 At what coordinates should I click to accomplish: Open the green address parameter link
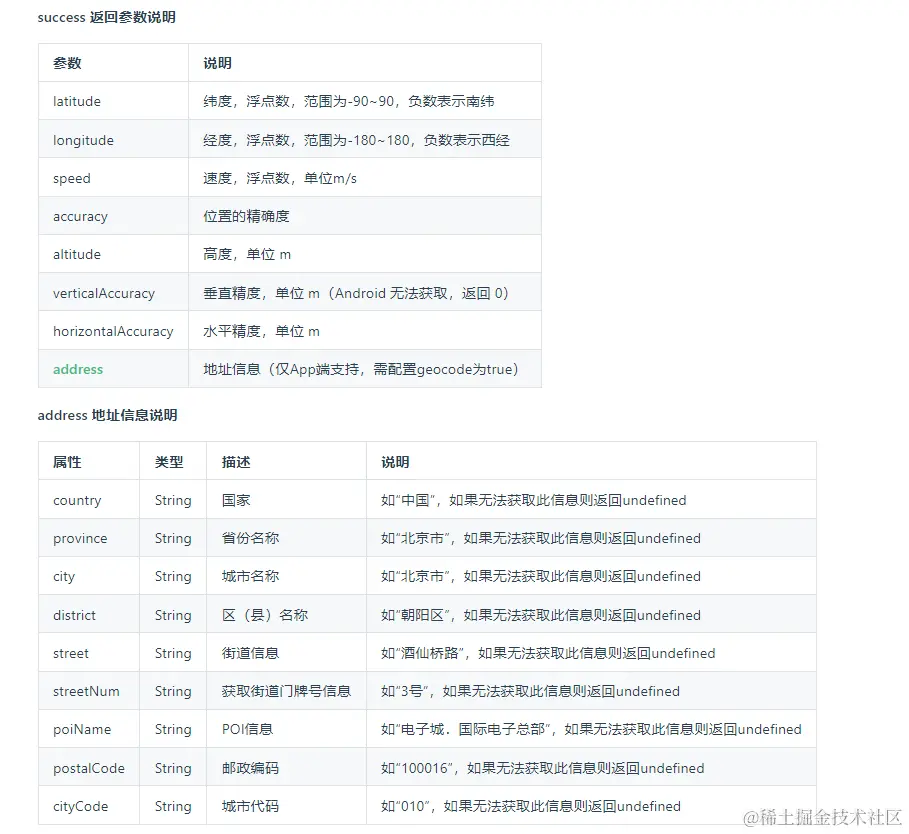(78, 369)
